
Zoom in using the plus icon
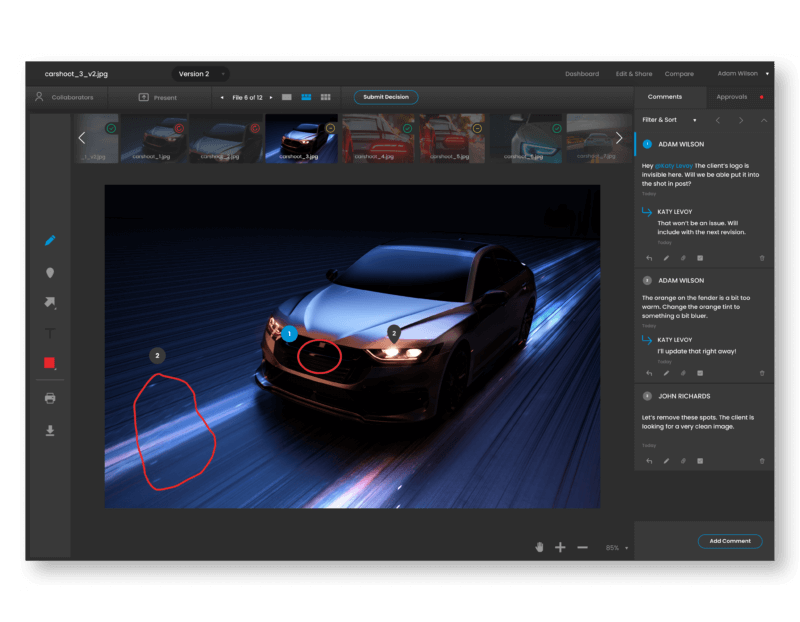[x=560, y=547]
